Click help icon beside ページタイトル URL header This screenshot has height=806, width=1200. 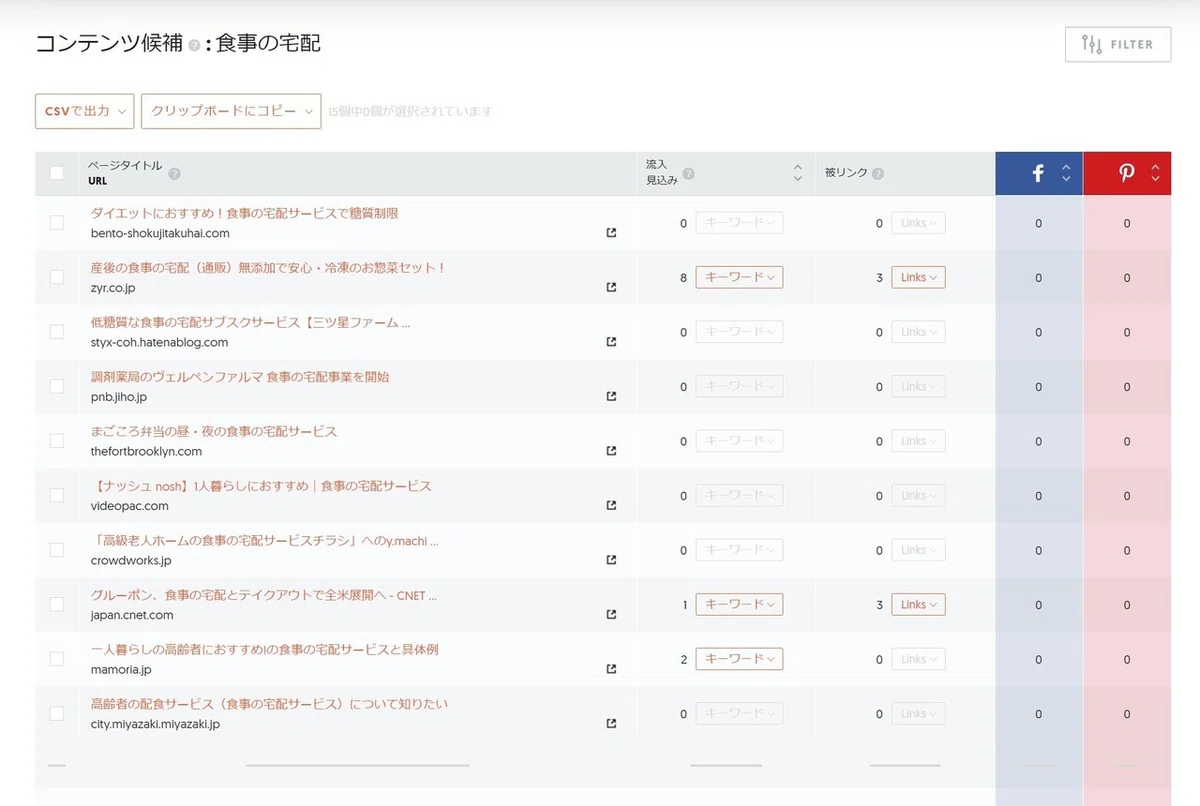pyautogui.click(x=174, y=174)
